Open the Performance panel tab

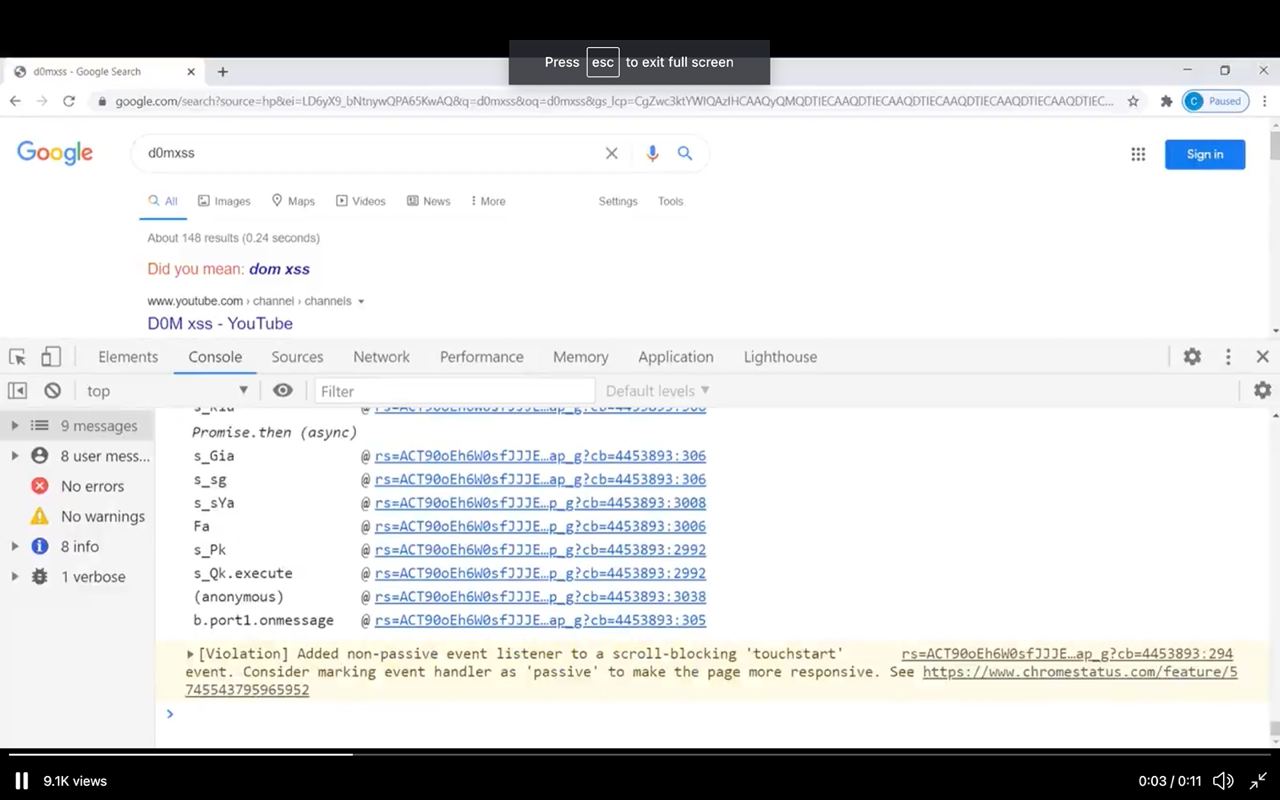(481, 357)
